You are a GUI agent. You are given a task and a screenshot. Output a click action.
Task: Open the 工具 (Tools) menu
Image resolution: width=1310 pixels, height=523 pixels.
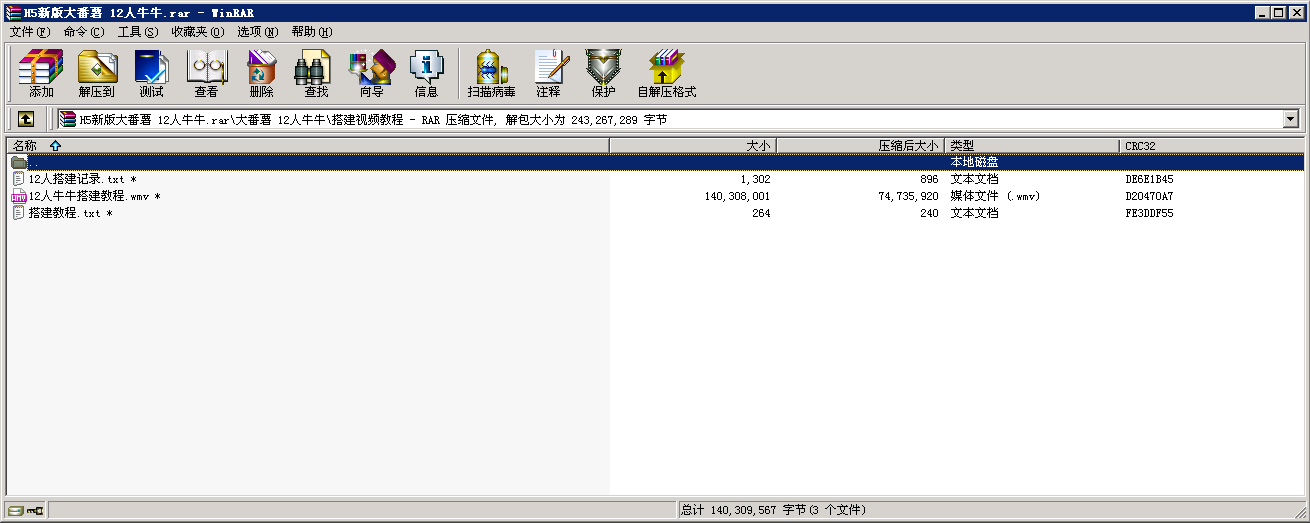click(x=137, y=32)
